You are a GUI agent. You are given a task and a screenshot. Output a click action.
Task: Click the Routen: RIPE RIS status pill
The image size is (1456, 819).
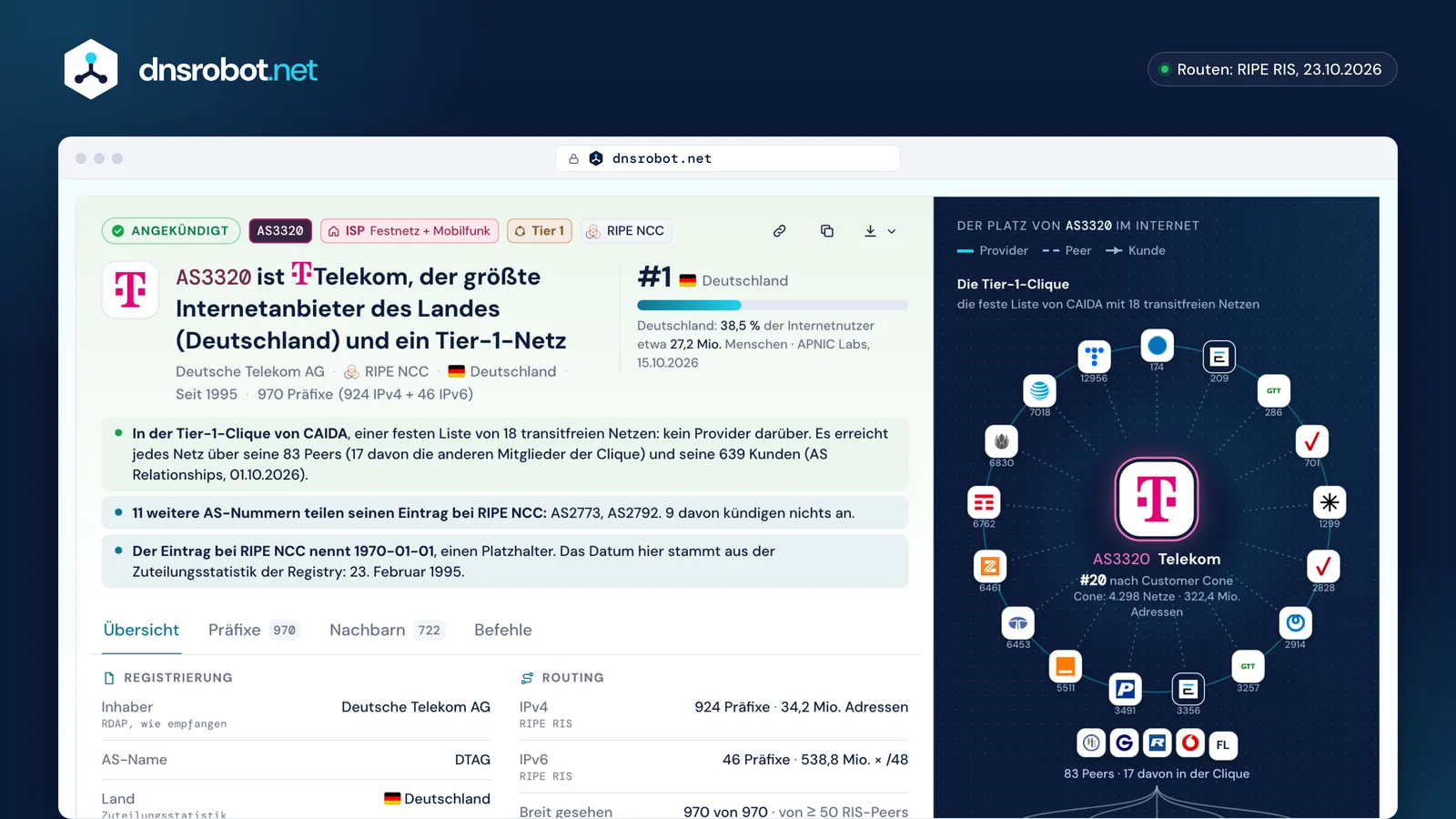pyautogui.click(x=1272, y=69)
